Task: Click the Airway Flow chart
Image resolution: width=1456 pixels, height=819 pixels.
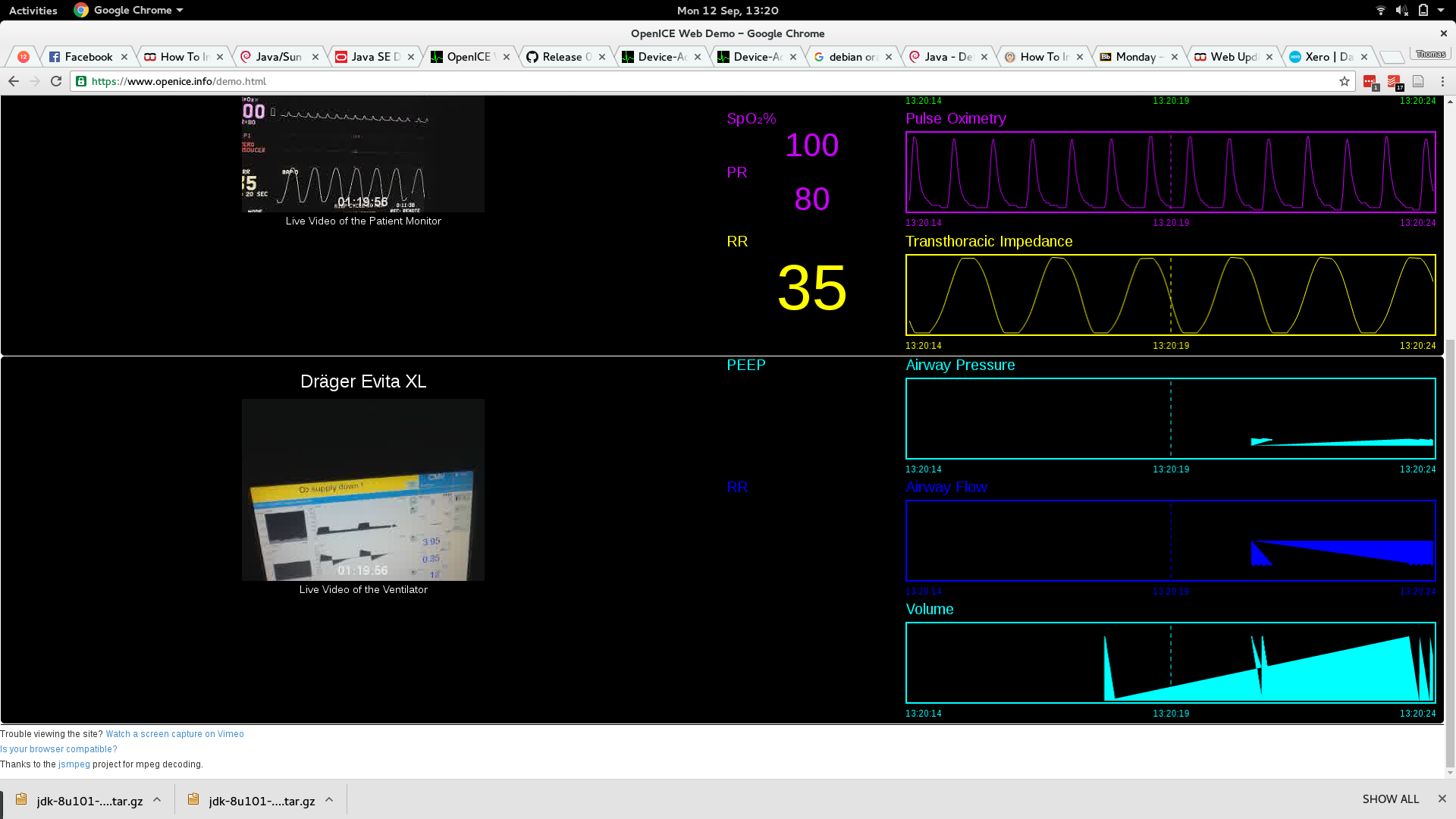Action: point(1170,541)
